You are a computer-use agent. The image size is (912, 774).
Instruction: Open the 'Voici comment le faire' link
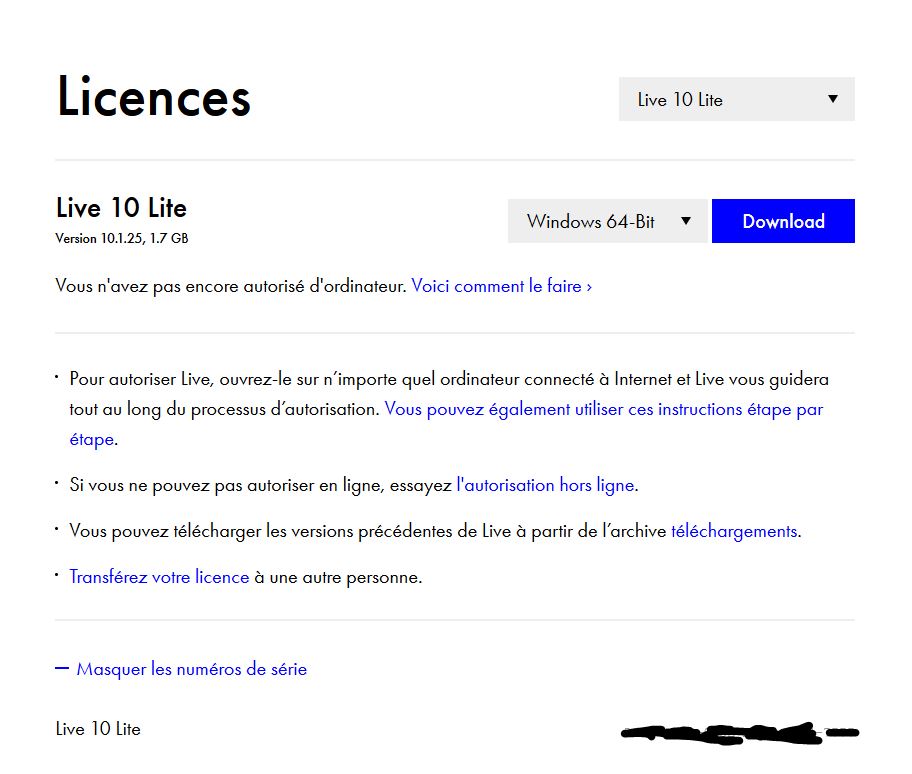pos(501,286)
